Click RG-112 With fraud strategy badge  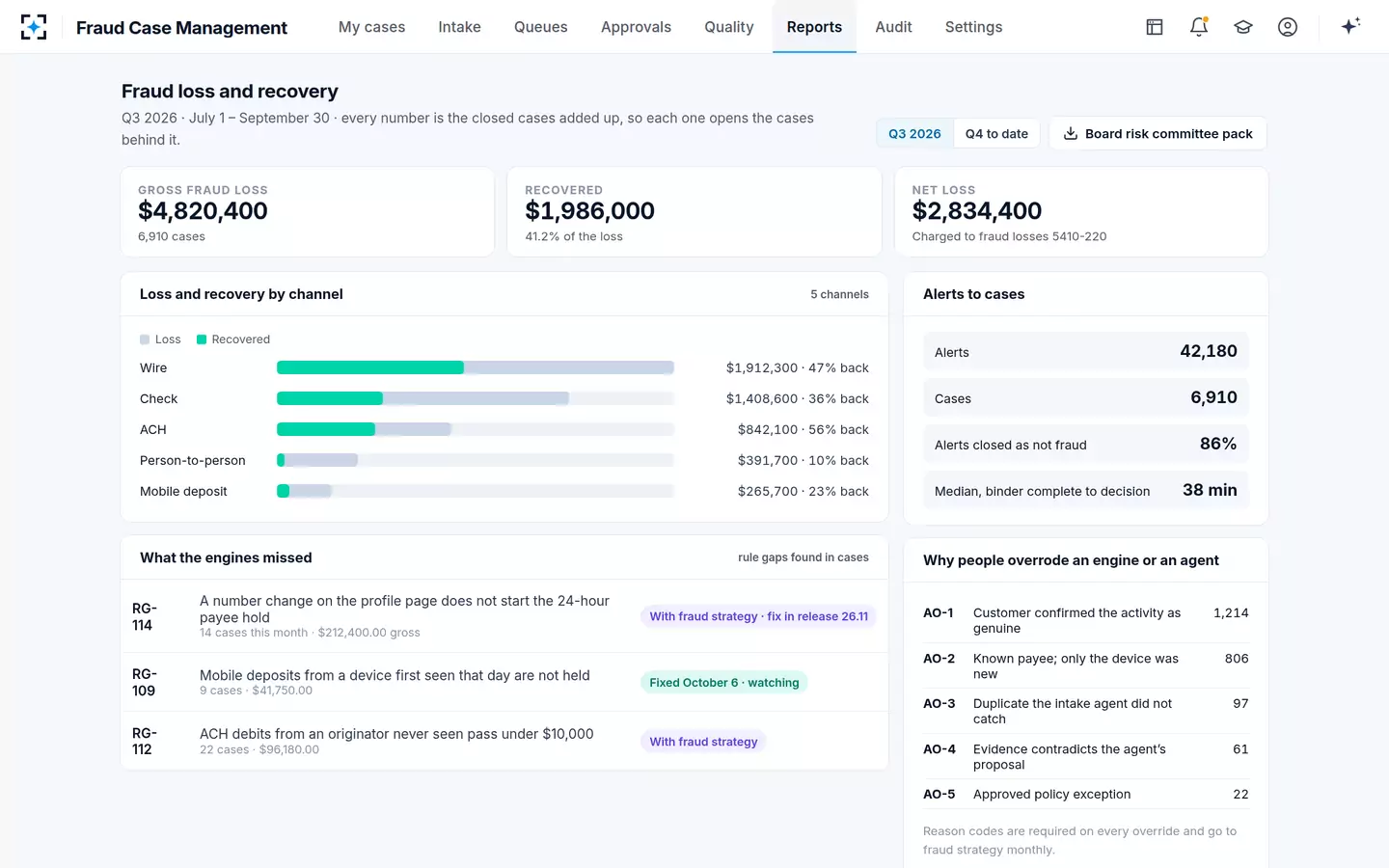tap(703, 742)
